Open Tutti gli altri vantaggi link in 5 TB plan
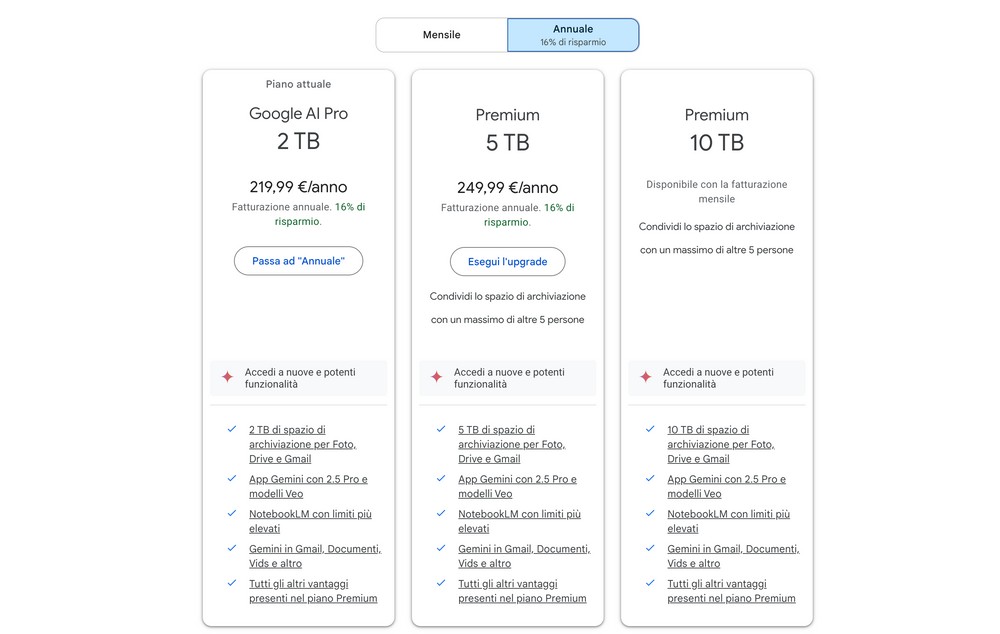The height and width of the screenshot is (634, 1000). click(522, 591)
